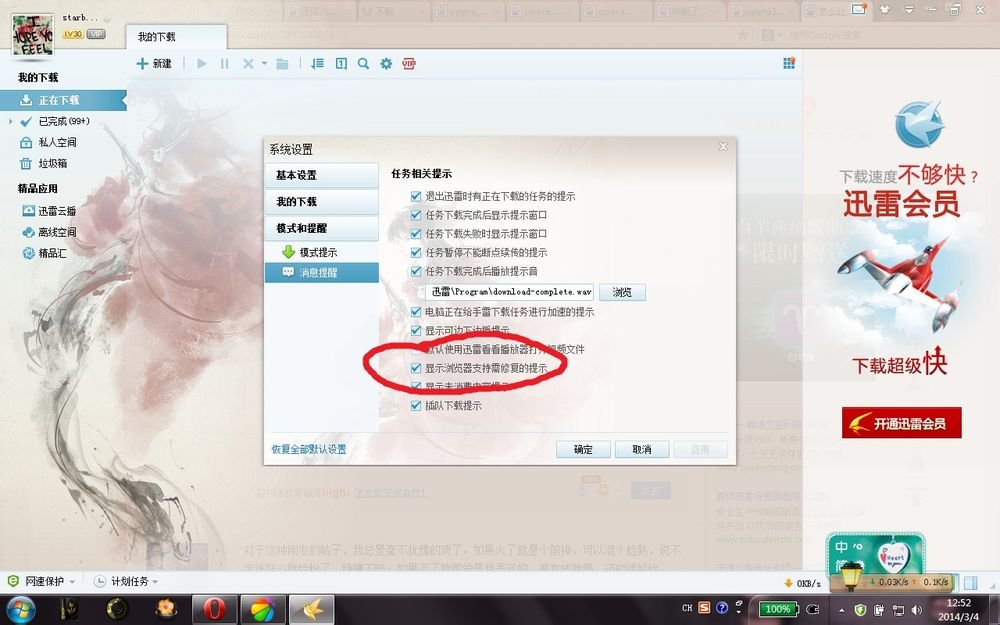
Task: Toggle 显示浏览器支持需修复的提示 checkbox
Action: [x=416, y=368]
